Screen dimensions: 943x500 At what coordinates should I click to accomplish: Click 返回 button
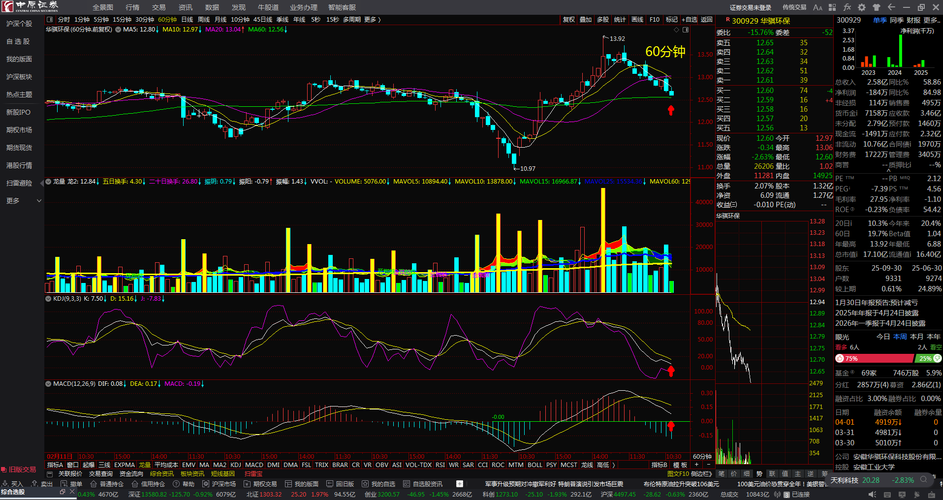(x=707, y=19)
